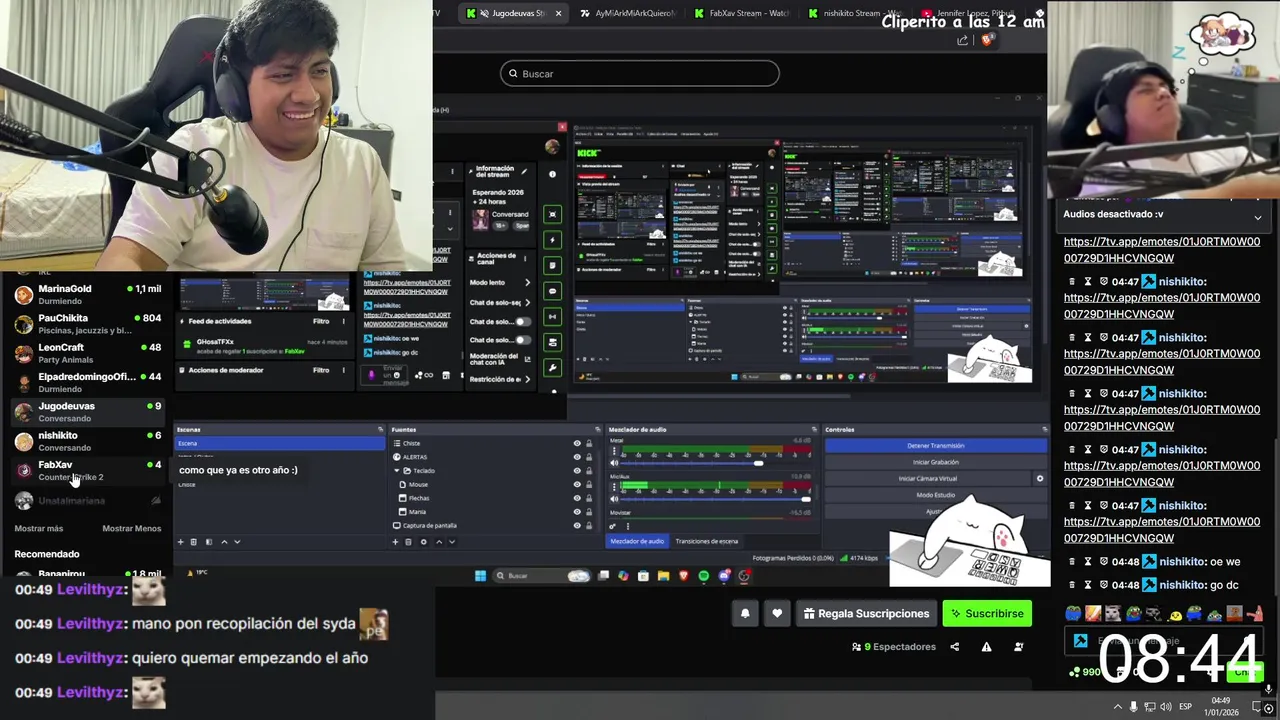Image resolution: width=1280 pixels, height=720 pixels.
Task: Click the Windows Start button on streamed taskbar
Action: 480,576
